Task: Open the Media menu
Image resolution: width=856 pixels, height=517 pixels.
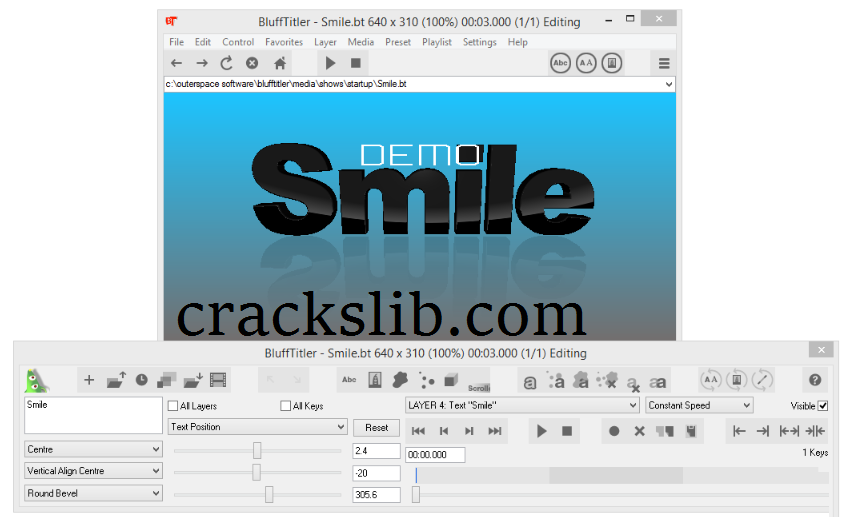Action: coord(361,42)
